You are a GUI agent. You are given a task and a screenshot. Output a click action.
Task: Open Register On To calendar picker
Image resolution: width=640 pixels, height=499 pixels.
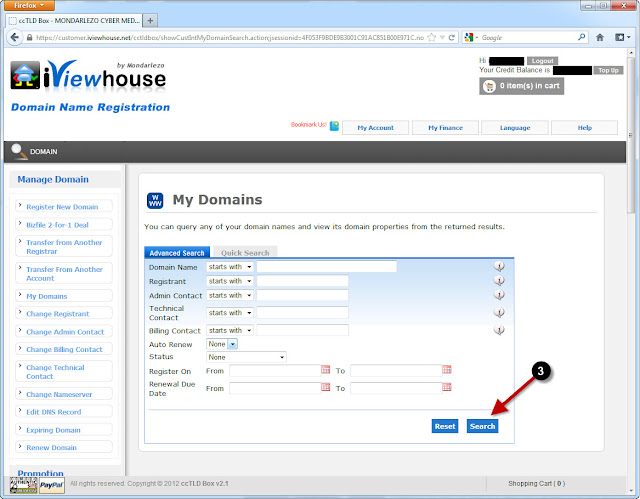click(x=447, y=370)
